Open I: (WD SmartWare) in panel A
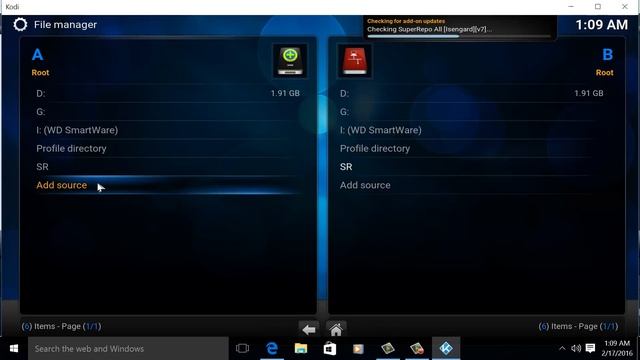This screenshot has width=640, height=360. point(168,130)
